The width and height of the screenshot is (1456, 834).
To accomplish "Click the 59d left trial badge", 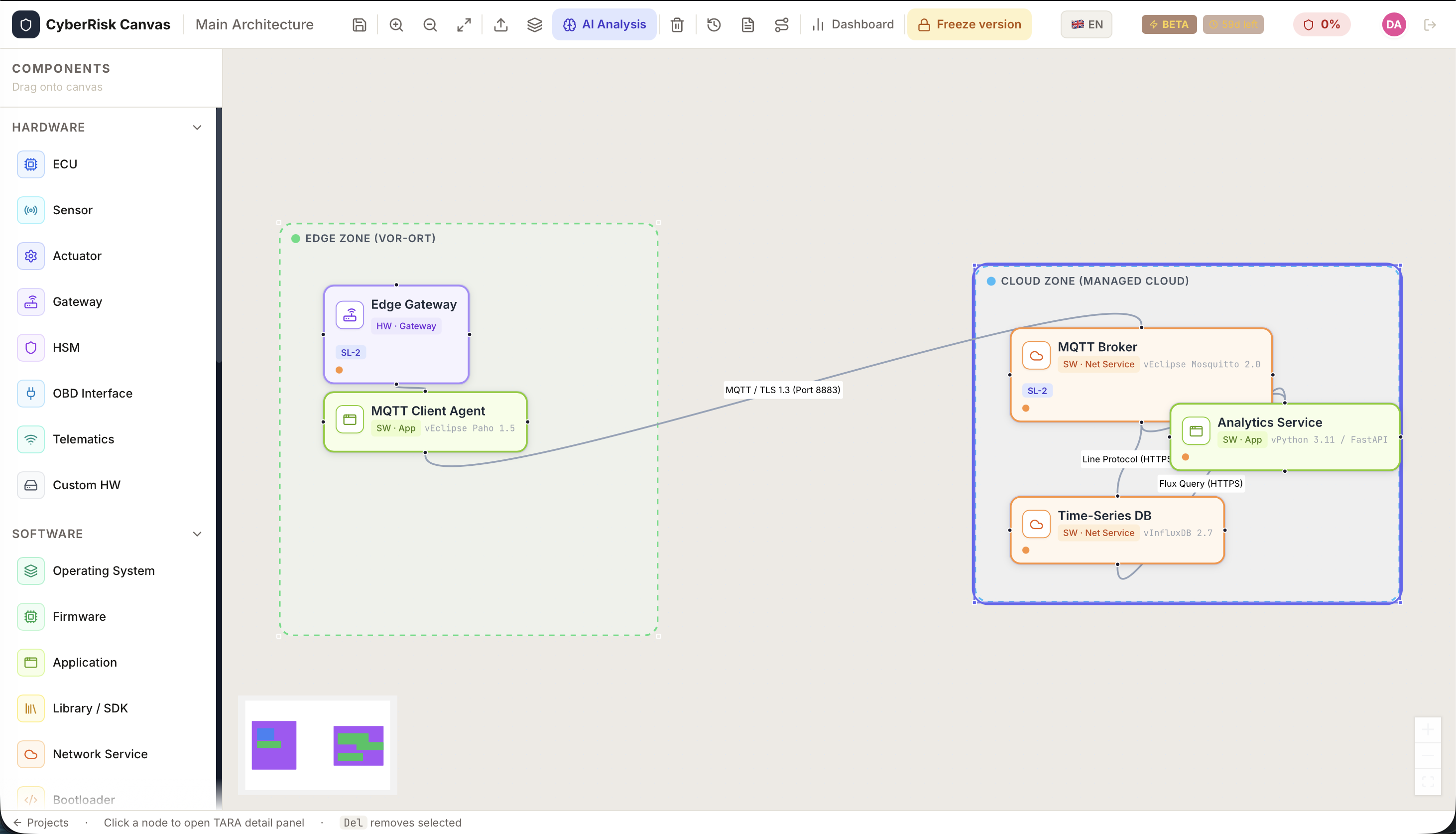I will click(1233, 24).
